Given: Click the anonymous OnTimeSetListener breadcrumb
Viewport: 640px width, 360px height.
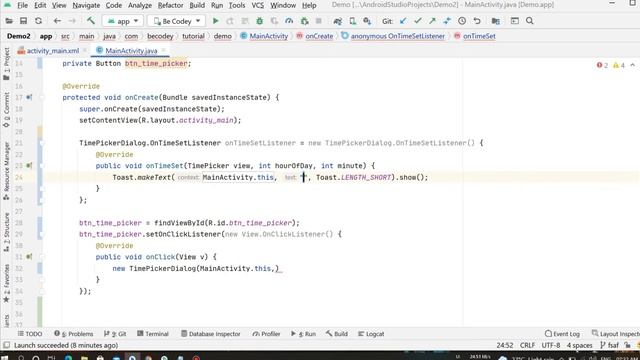Looking at the screenshot, I should click(398, 36).
